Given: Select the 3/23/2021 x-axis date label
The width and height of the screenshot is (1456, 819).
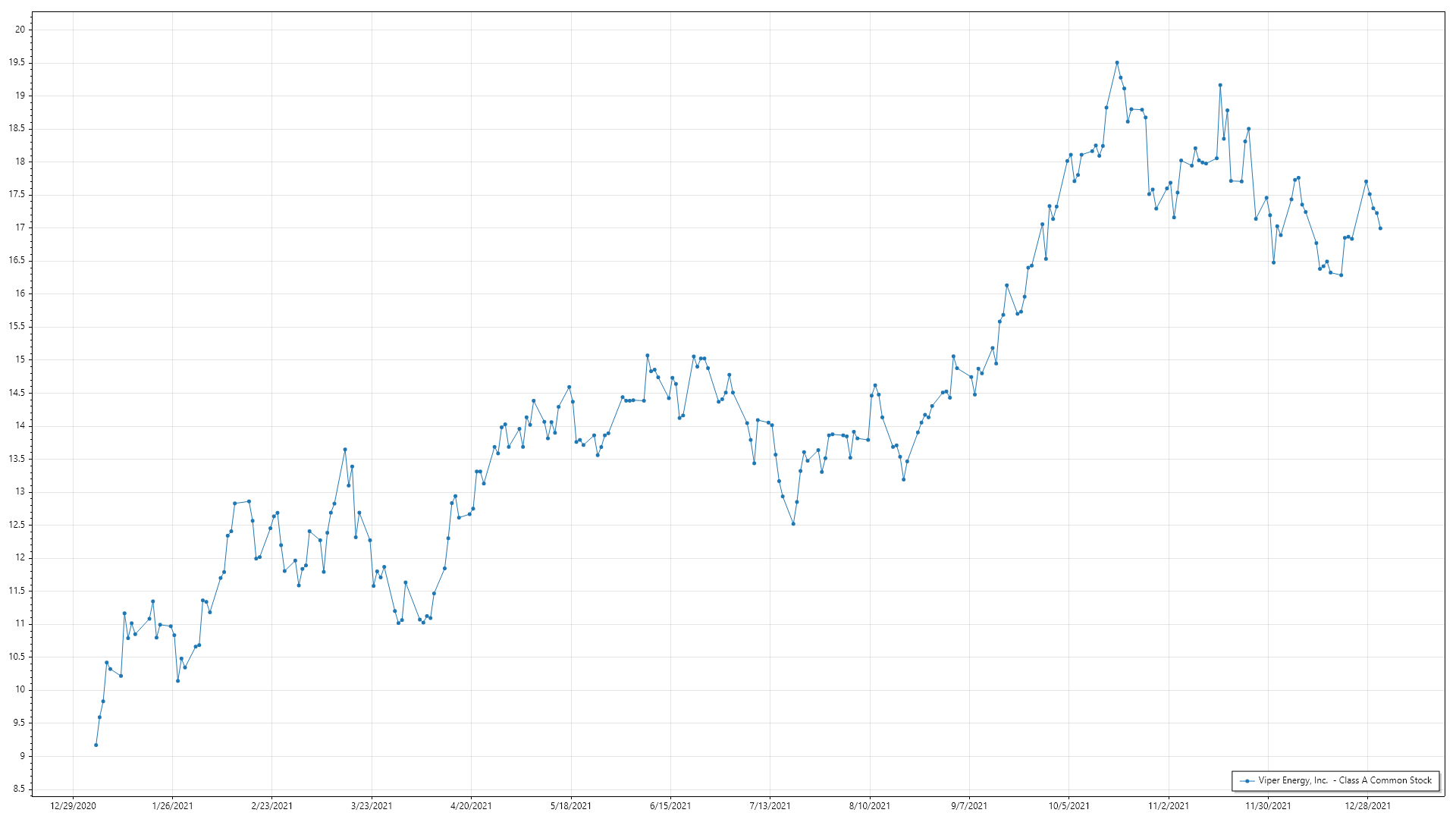Looking at the screenshot, I should click(372, 805).
